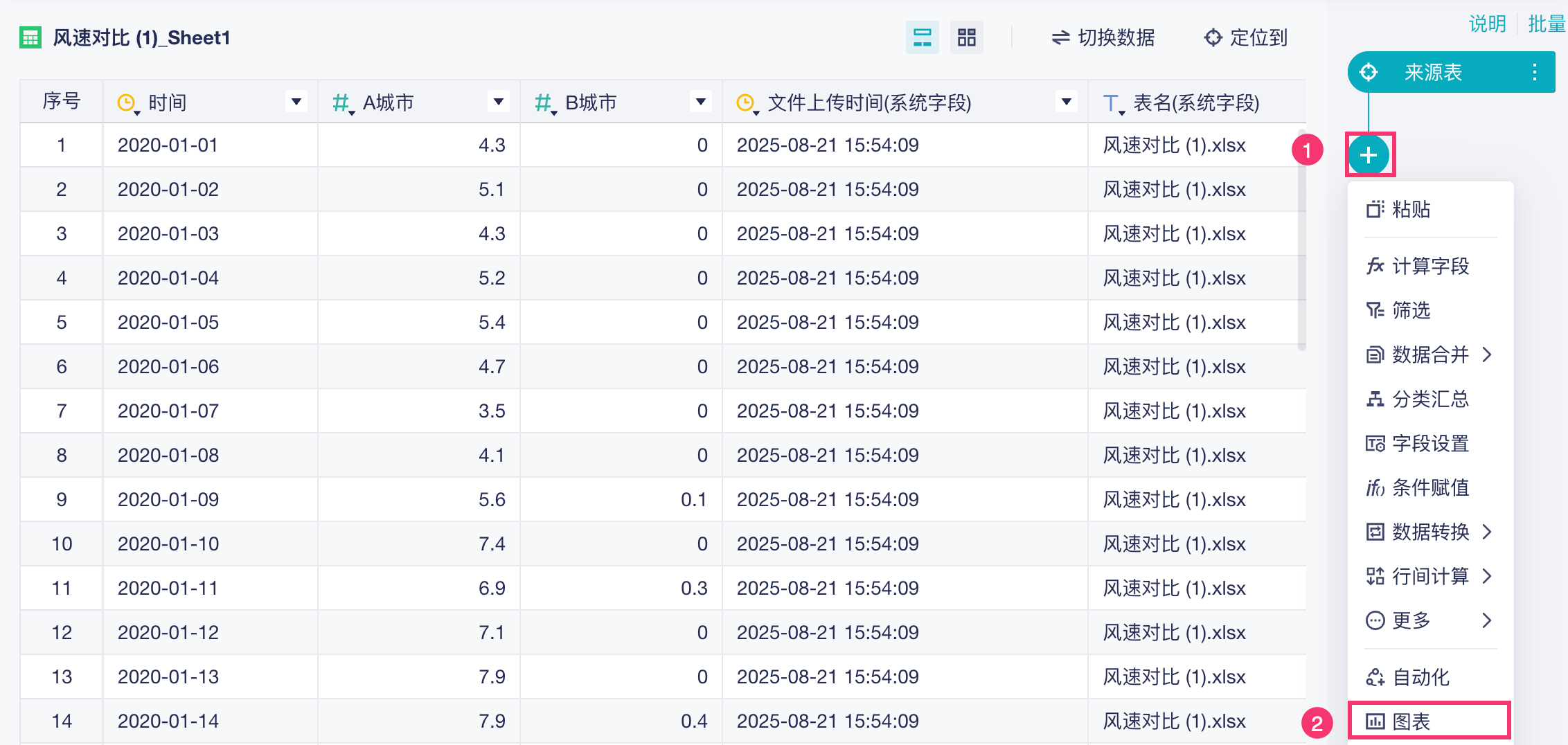Image resolution: width=1568 pixels, height=745 pixels.
Task: Click the 时间 column type icon
Action: click(x=127, y=103)
